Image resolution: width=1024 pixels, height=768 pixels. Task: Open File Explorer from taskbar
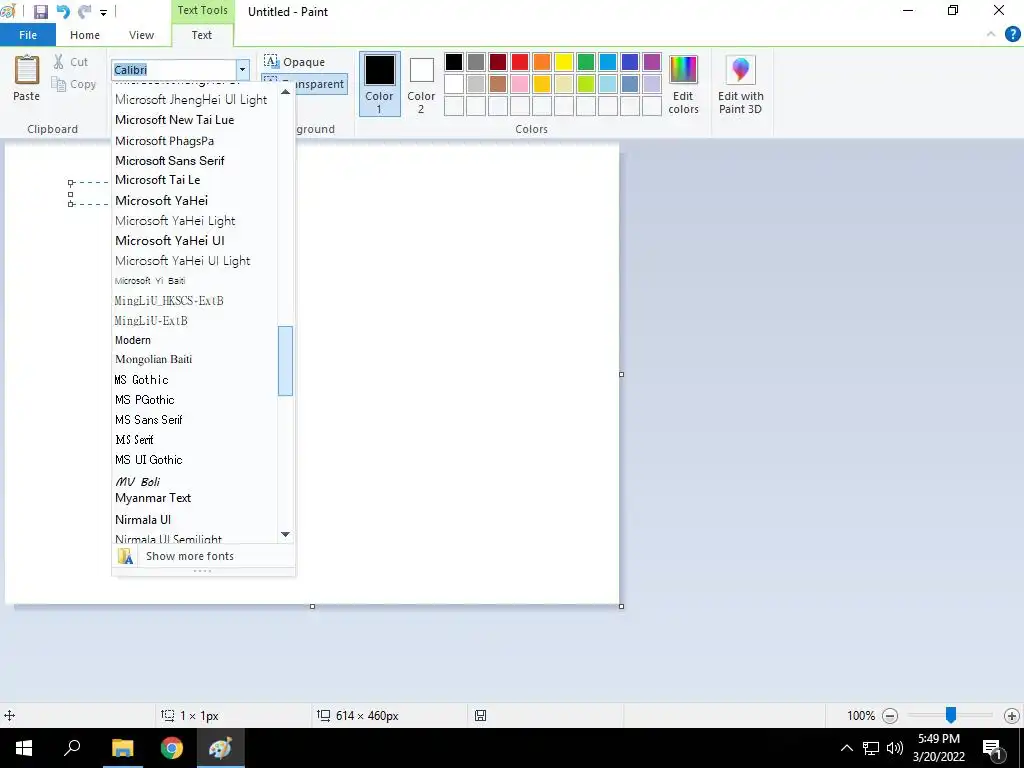(x=122, y=748)
